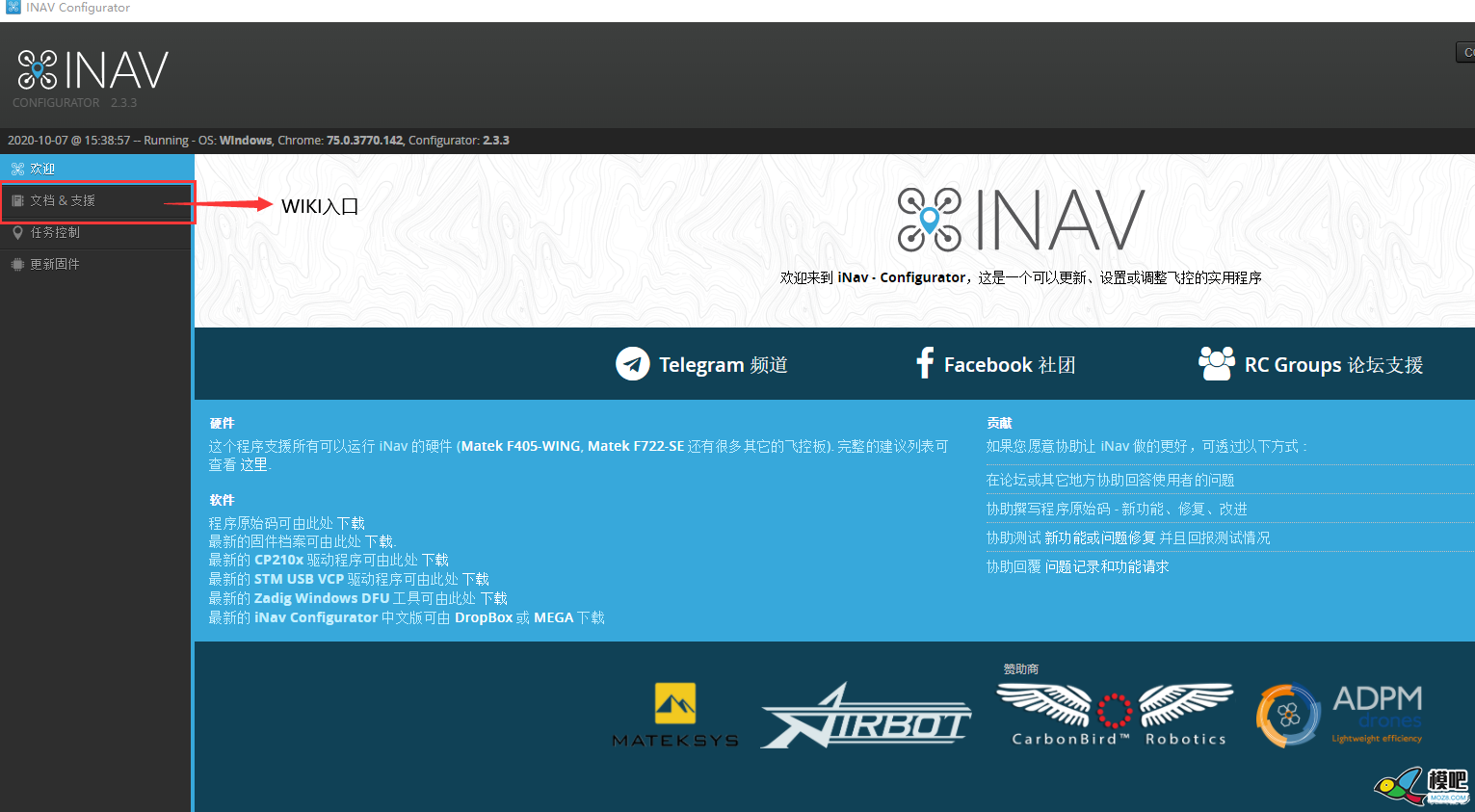Click 协助撰写程序原始码 contribution link

click(x=1117, y=509)
